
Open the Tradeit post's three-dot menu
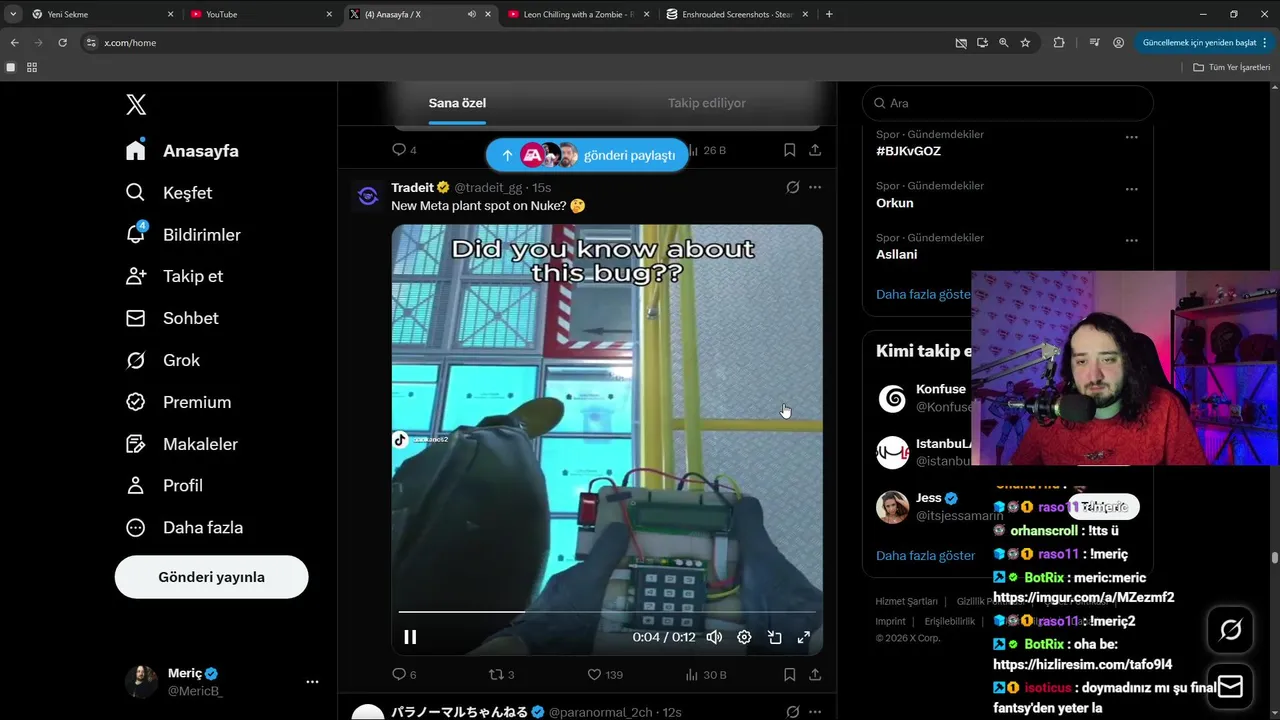pyautogui.click(x=815, y=187)
